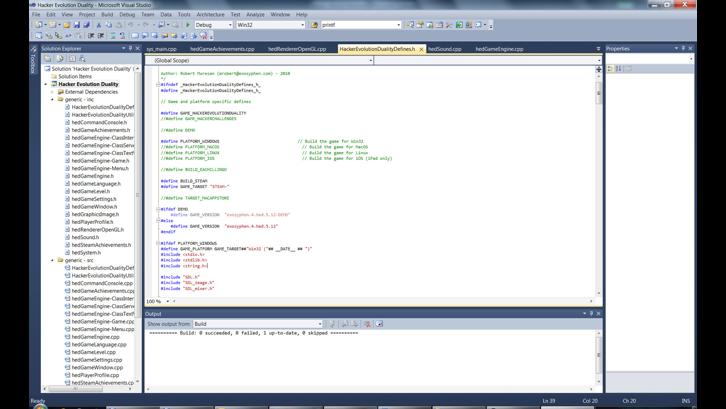
Task: Select hedSystem.h file
Action: coord(86,252)
